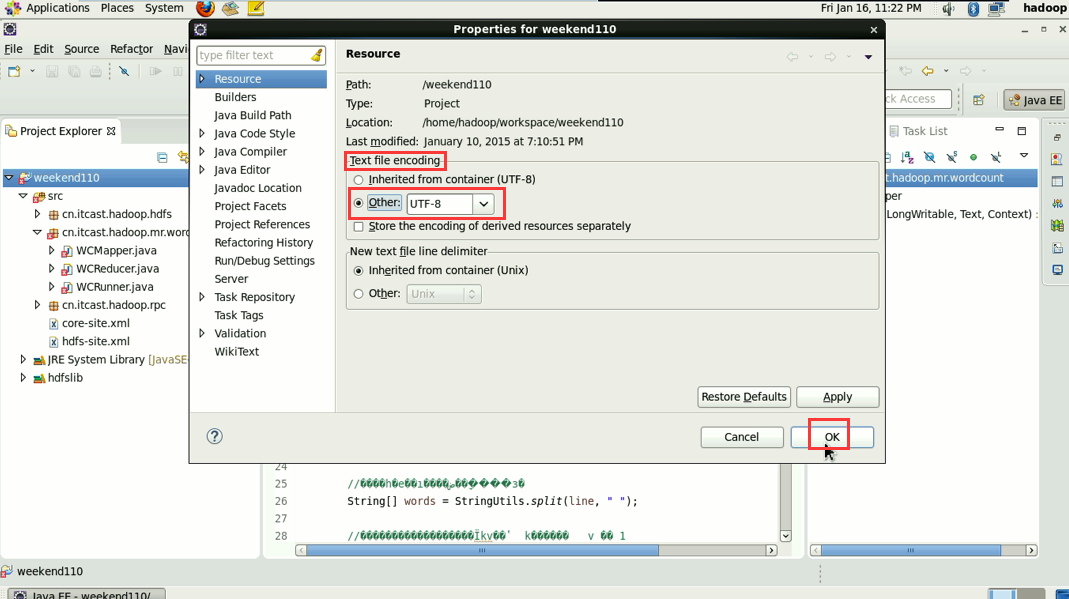Expand Java Compiler properties node
Screen dimensions: 1069x599
pyautogui.click(x=202, y=151)
